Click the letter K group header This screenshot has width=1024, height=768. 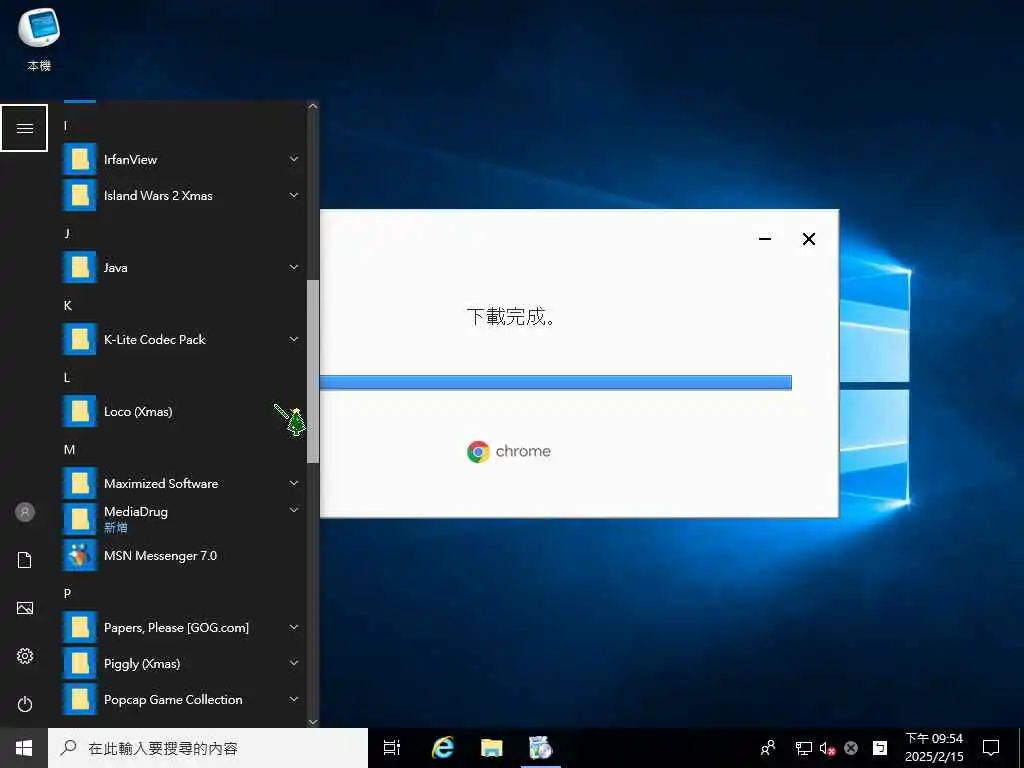coord(67,306)
